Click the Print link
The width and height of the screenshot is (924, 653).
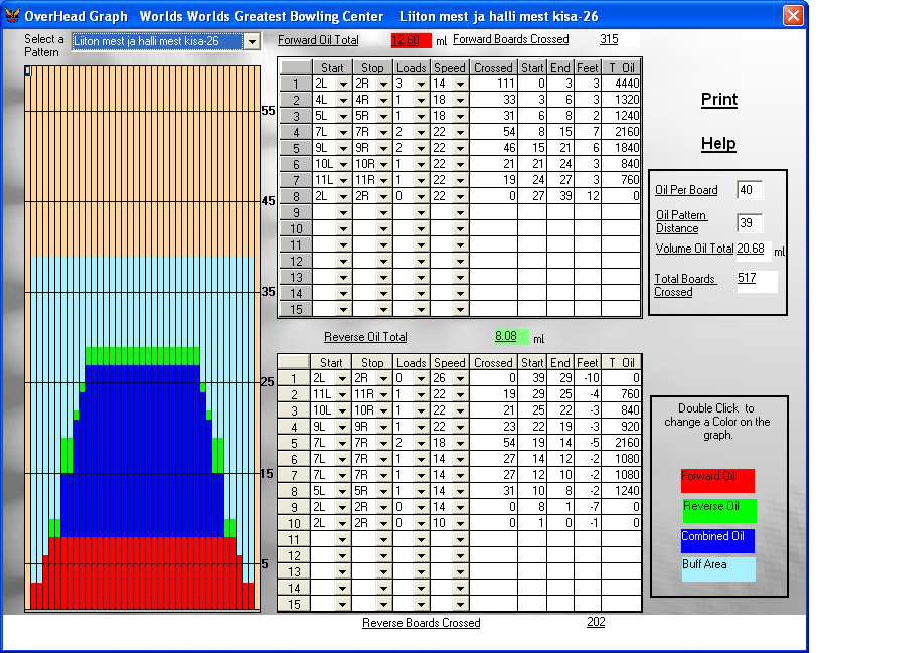click(719, 100)
